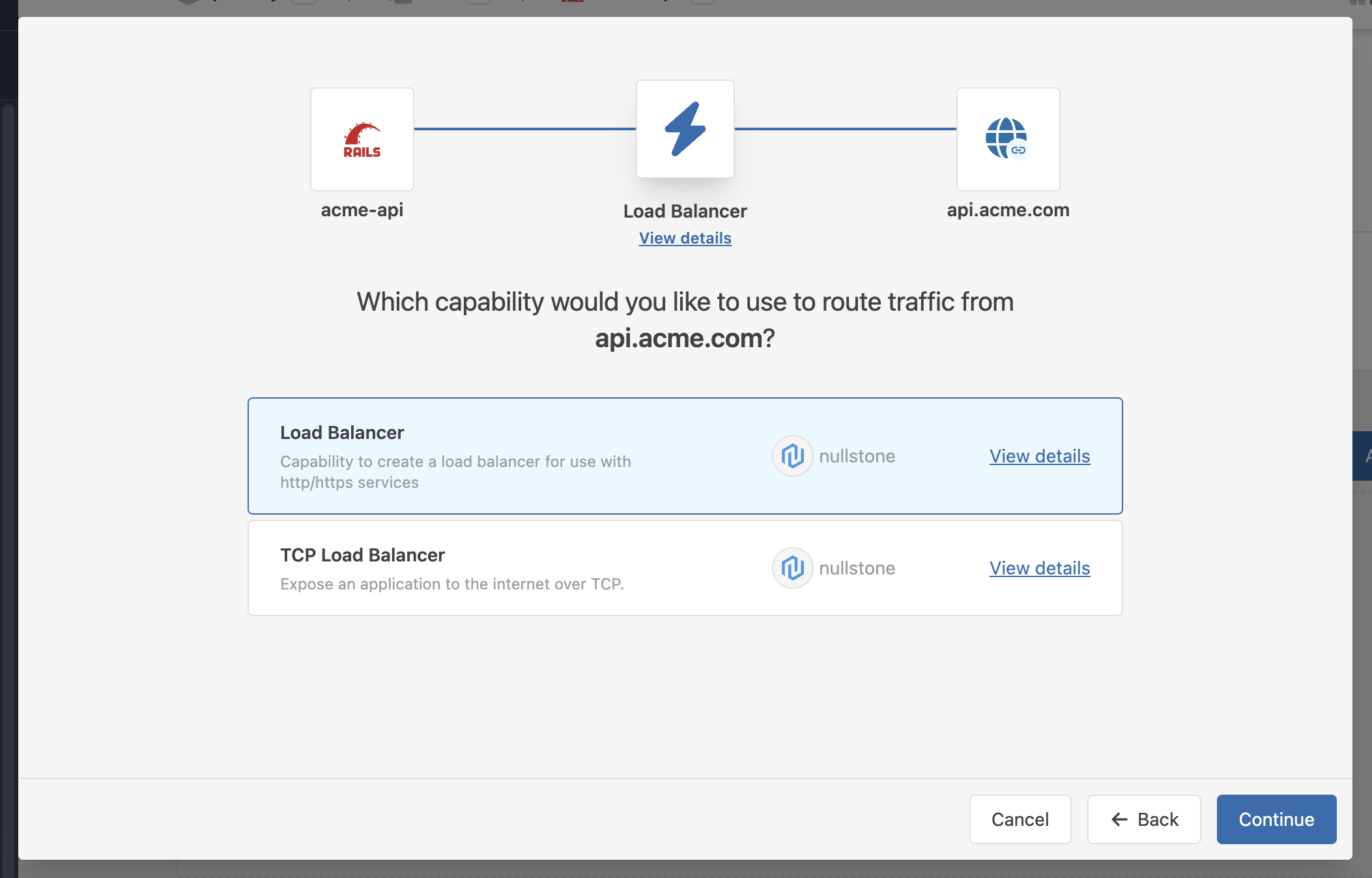View details of the Load Balancer capability
Viewport: 1372px width, 878px height.
1039,456
